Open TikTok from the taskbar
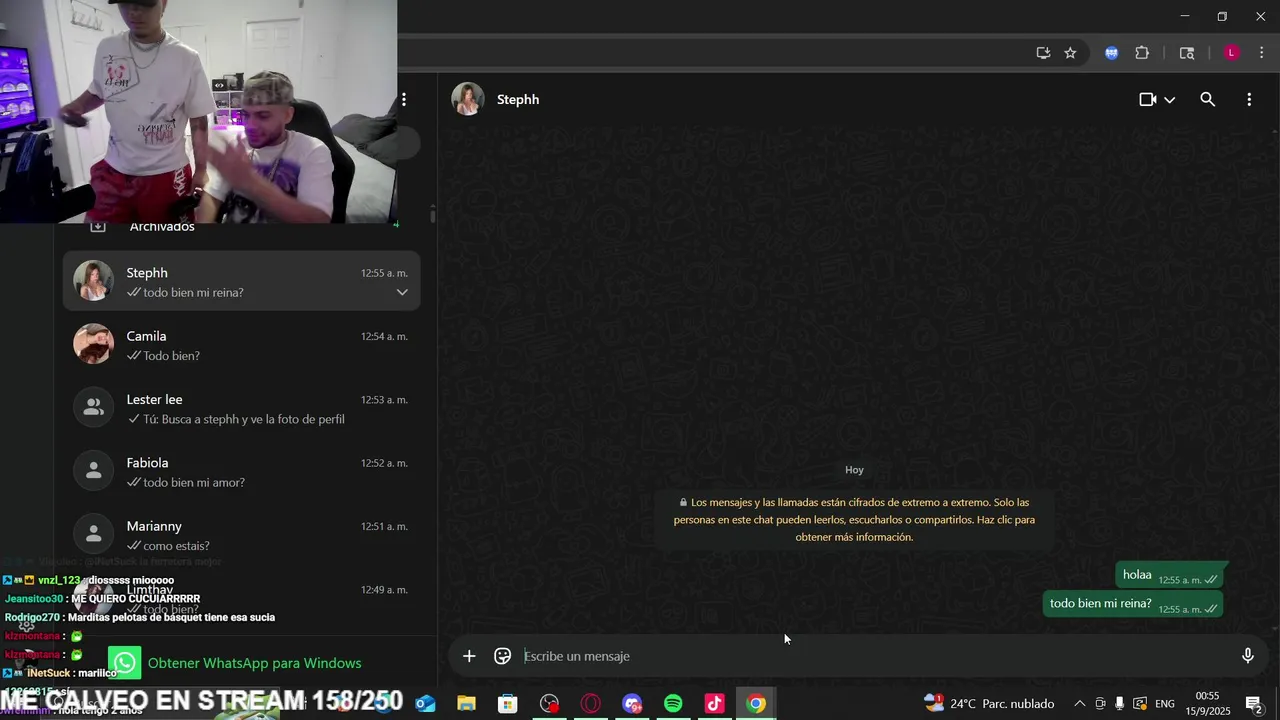The image size is (1280, 720). (714, 704)
